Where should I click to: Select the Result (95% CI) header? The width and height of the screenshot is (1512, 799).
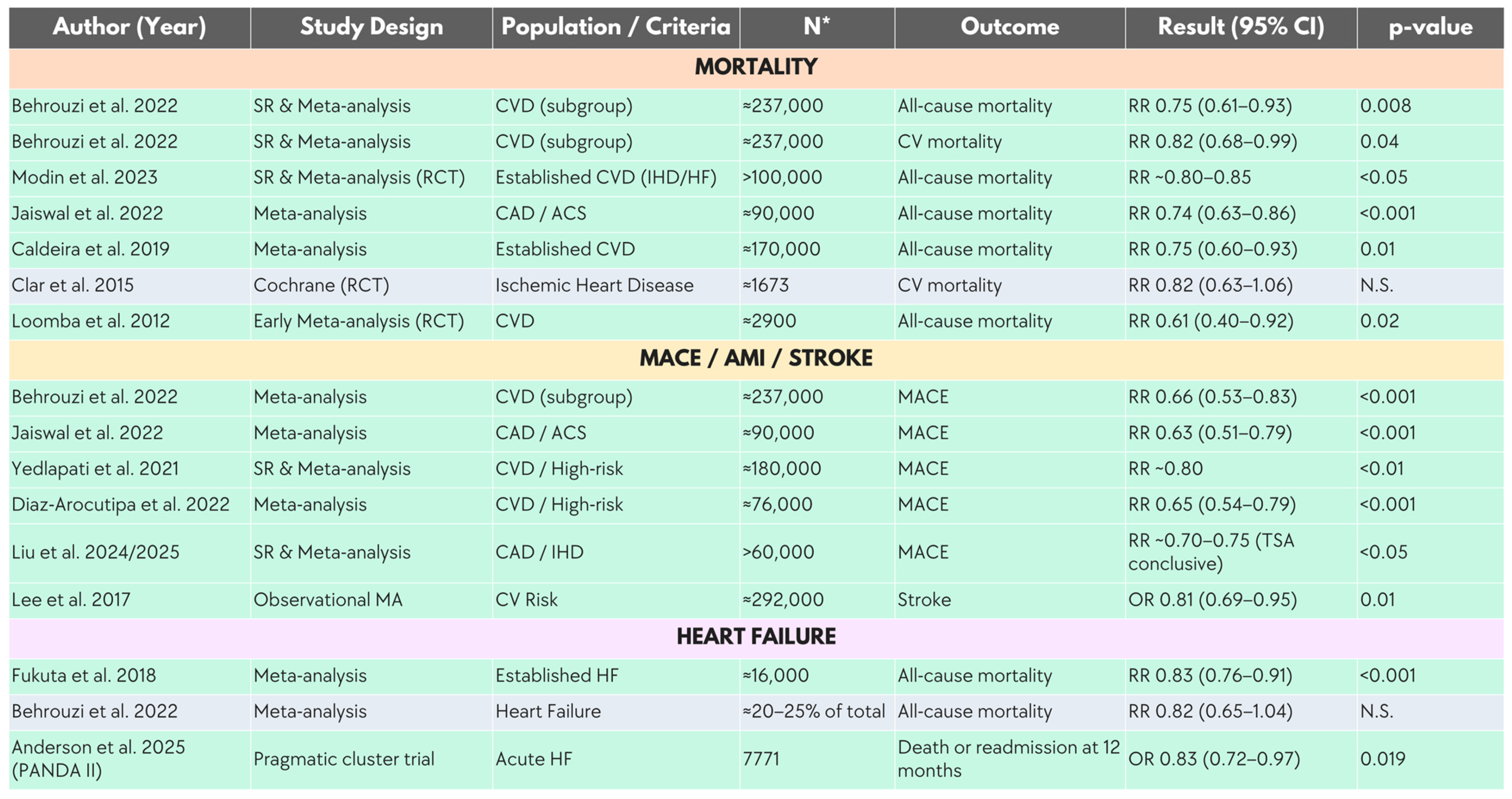tap(1241, 27)
